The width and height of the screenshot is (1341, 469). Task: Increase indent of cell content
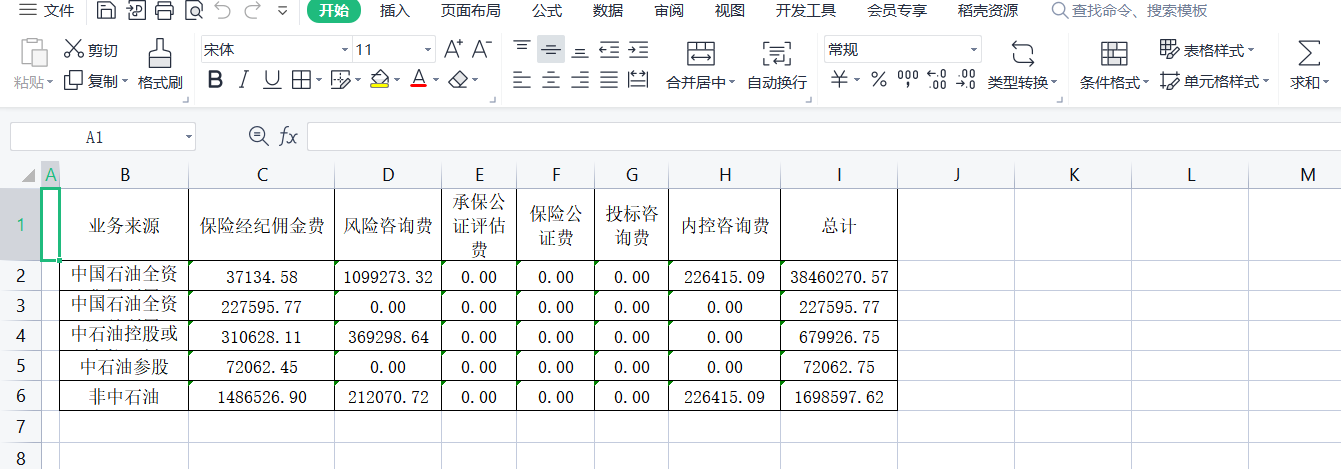point(638,49)
